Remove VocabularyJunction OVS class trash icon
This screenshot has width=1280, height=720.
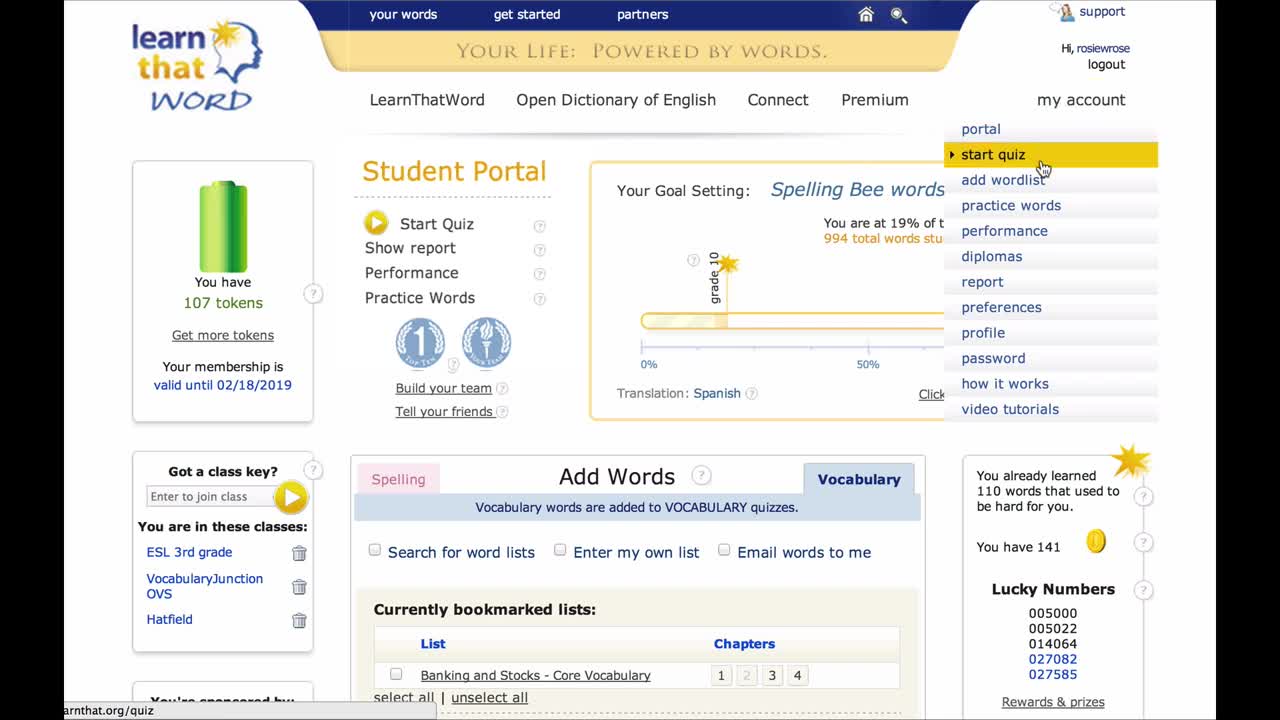pos(299,587)
